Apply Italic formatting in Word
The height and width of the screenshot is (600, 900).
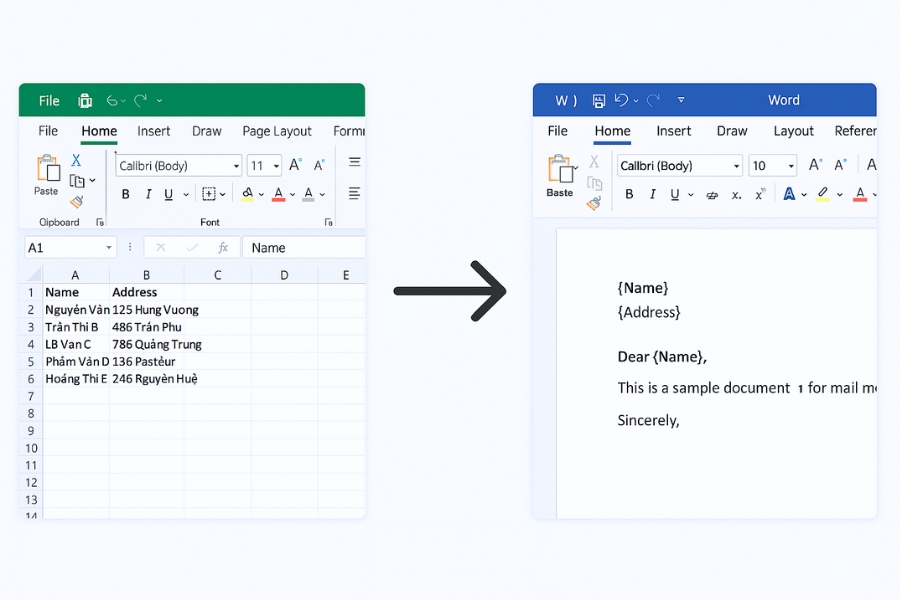[652, 193]
